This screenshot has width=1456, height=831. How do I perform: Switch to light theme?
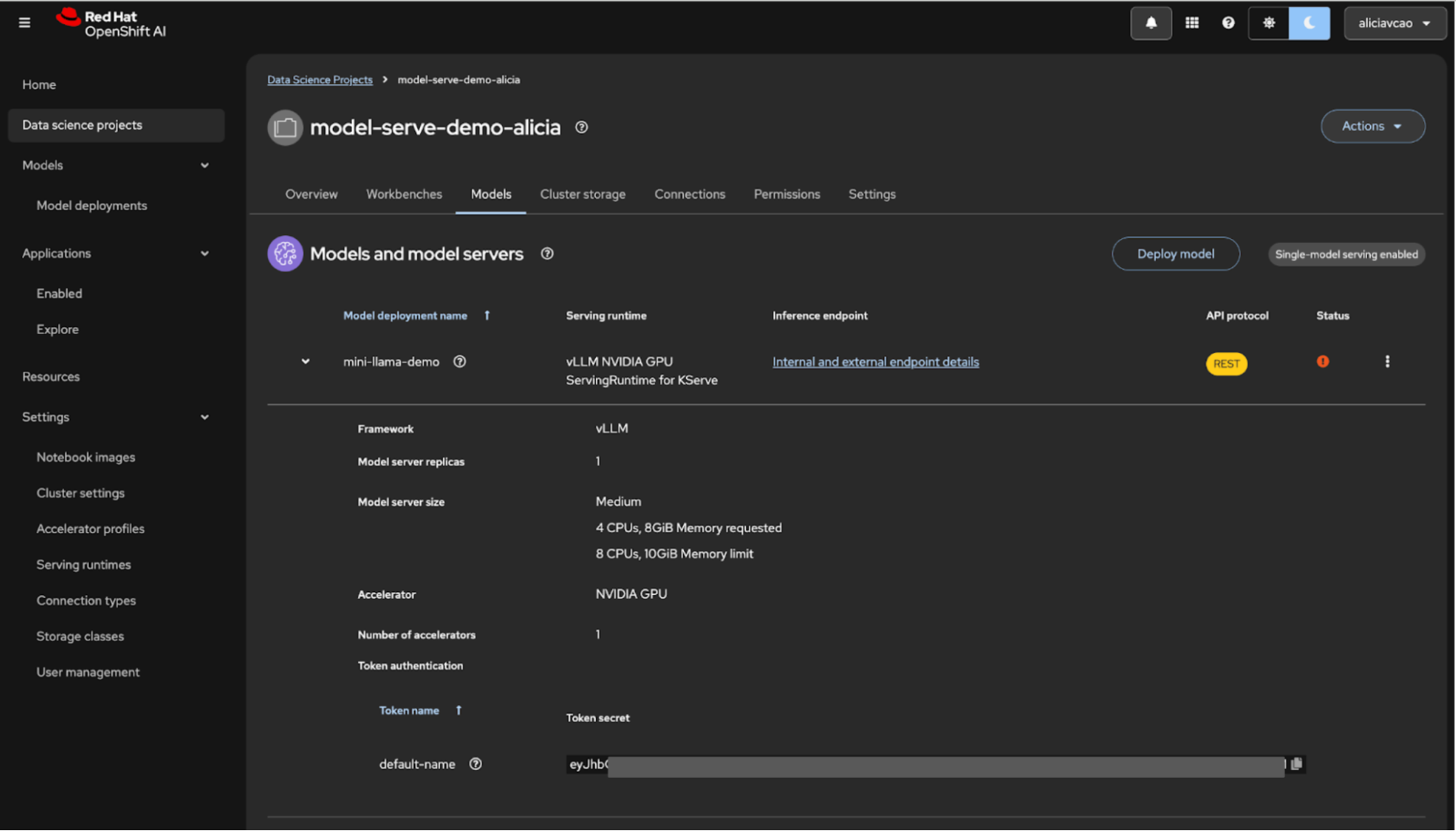pyautogui.click(x=1269, y=23)
